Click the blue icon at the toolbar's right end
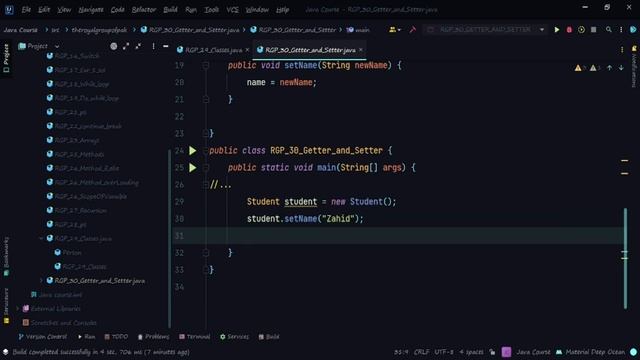 click(x=633, y=30)
